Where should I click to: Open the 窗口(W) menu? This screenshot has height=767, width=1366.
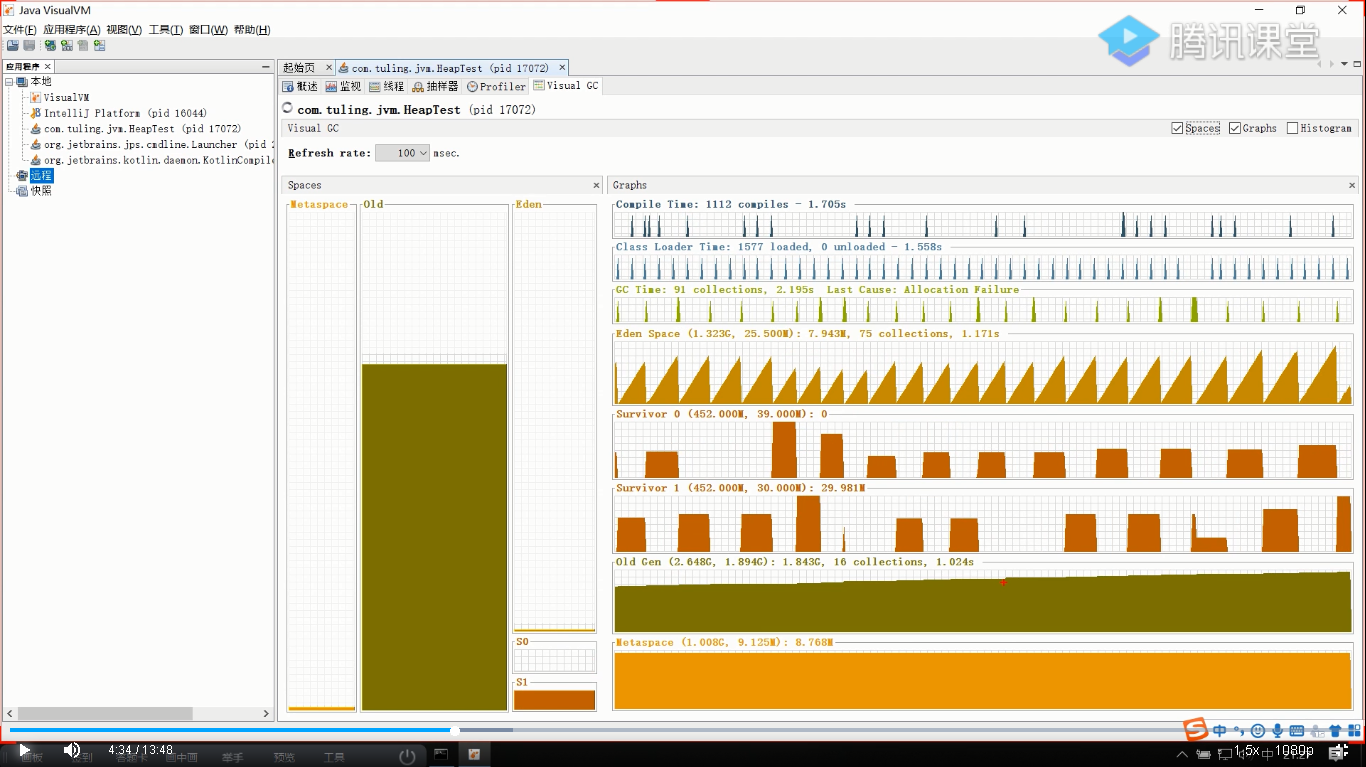[208, 29]
